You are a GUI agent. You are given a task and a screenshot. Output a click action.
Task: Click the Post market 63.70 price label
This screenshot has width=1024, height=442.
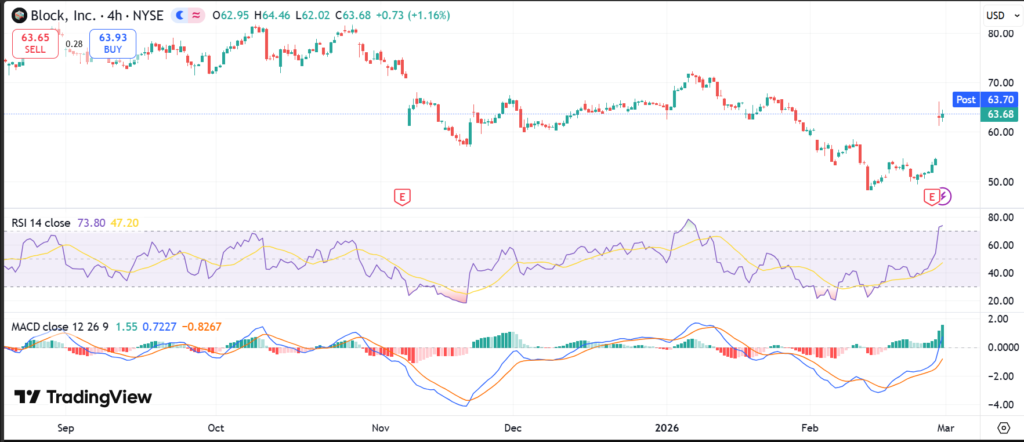point(984,99)
